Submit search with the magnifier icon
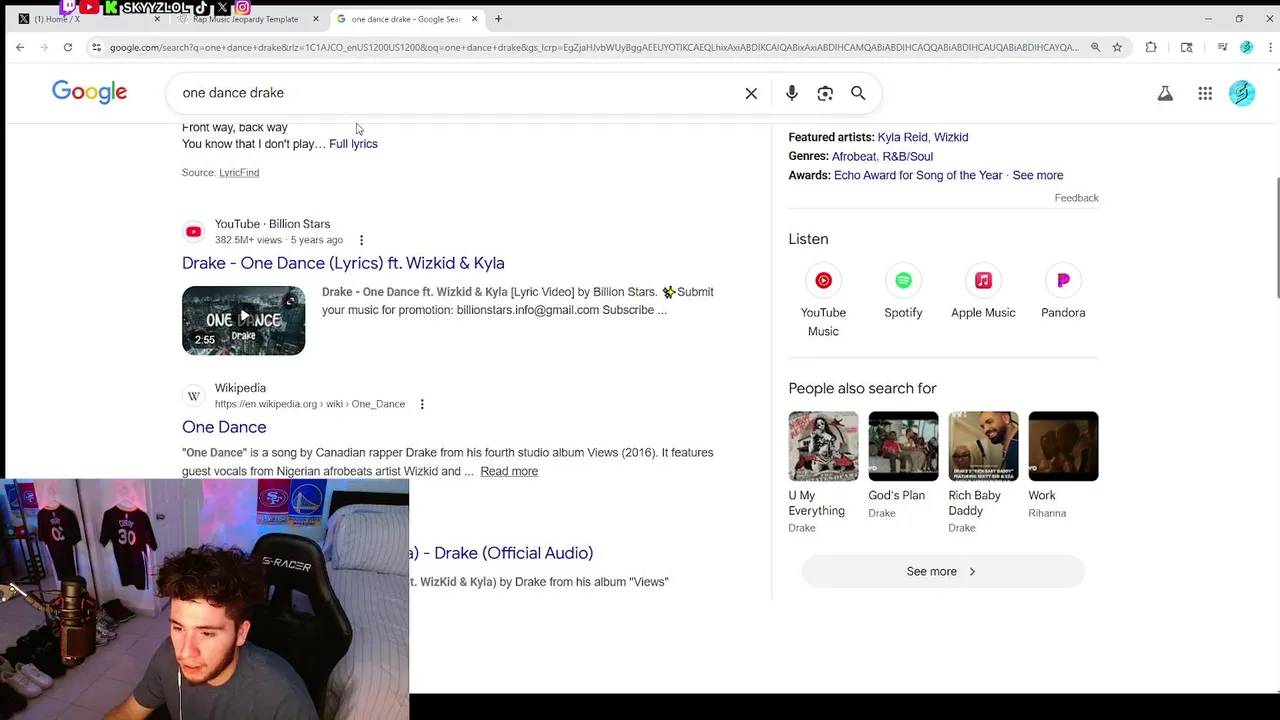The height and width of the screenshot is (720, 1280). tap(858, 93)
